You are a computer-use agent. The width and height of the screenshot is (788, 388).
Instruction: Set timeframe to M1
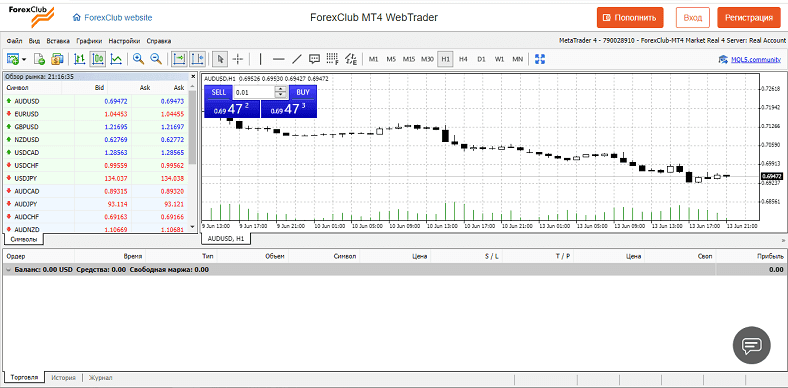pyautogui.click(x=373, y=59)
